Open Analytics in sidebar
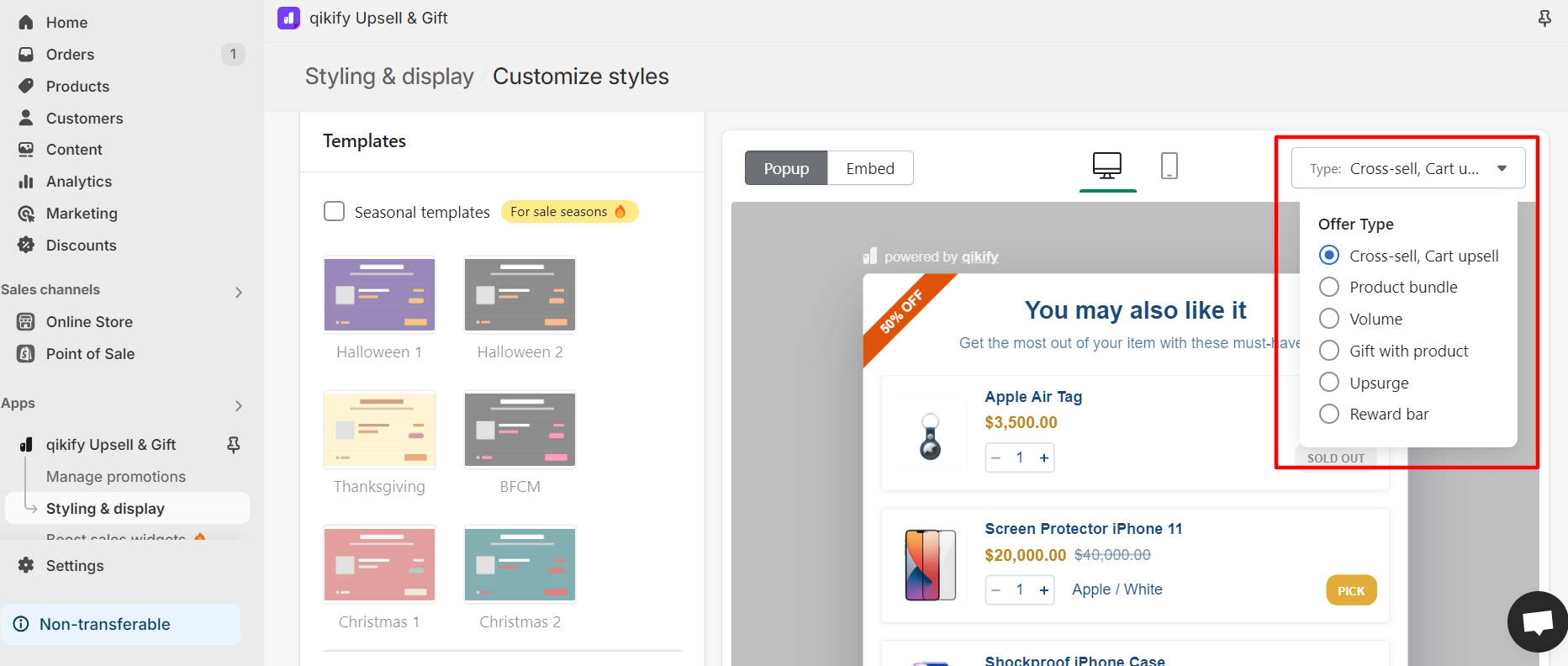The width and height of the screenshot is (1568, 666). pos(79,182)
